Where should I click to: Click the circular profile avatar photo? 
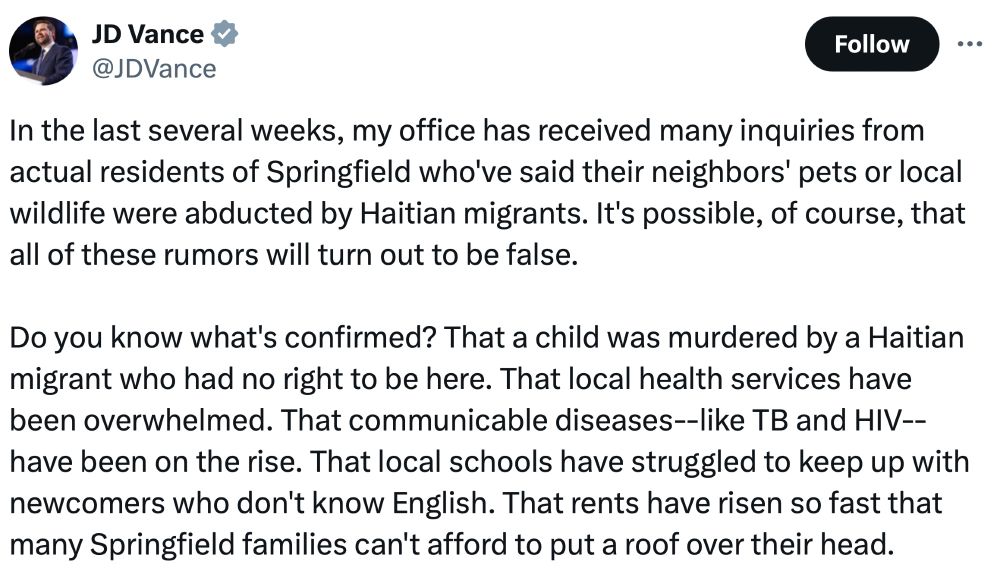point(43,51)
